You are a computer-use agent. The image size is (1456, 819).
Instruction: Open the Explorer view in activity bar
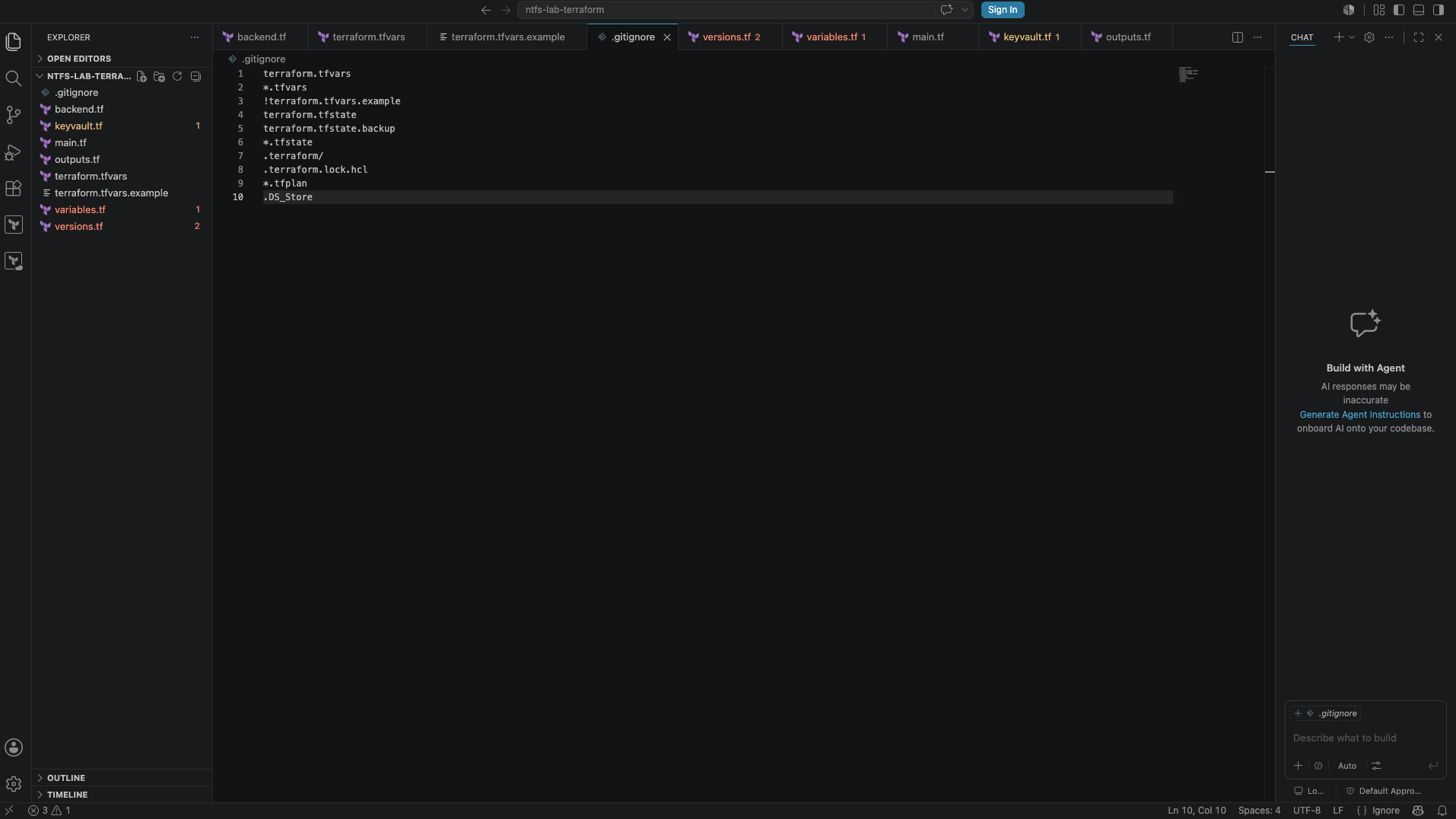(x=13, y=41)
